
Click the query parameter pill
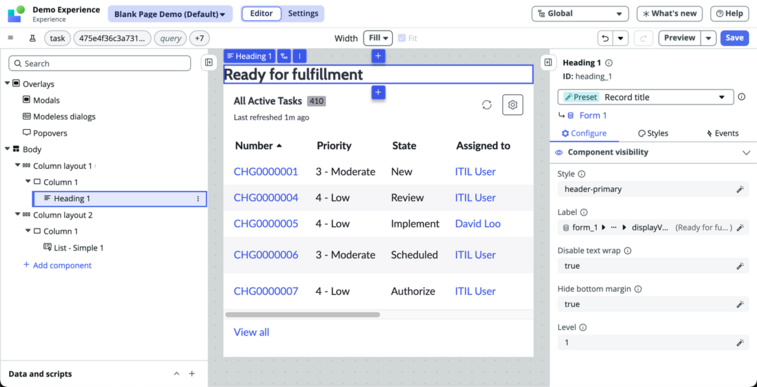[x=170, y=39]
